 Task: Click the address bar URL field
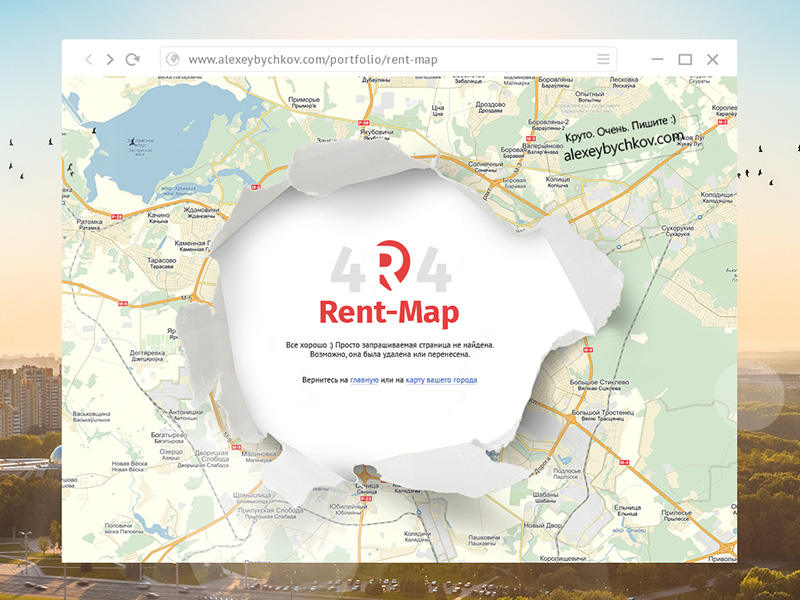click(x=388, y=59)
